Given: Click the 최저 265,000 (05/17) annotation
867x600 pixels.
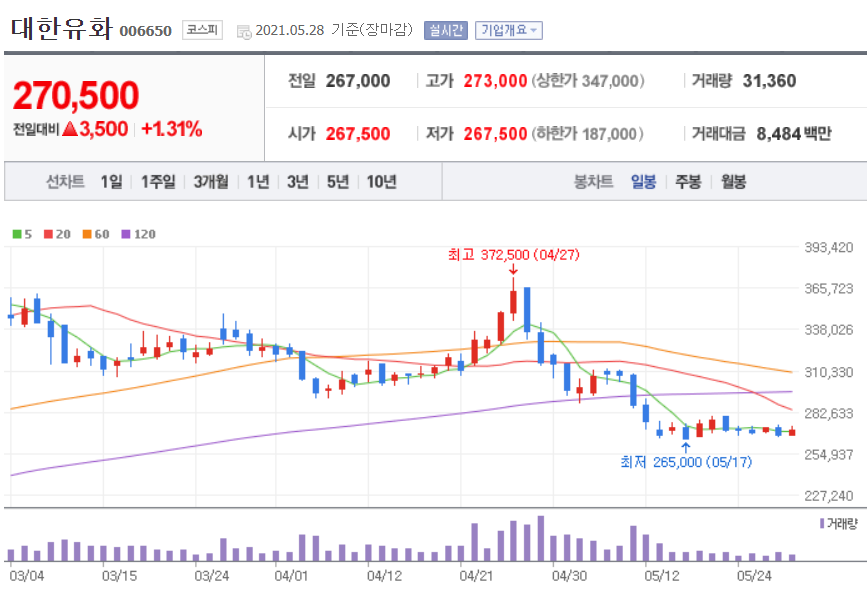Looking at the screenshot, I should [686, 462].
